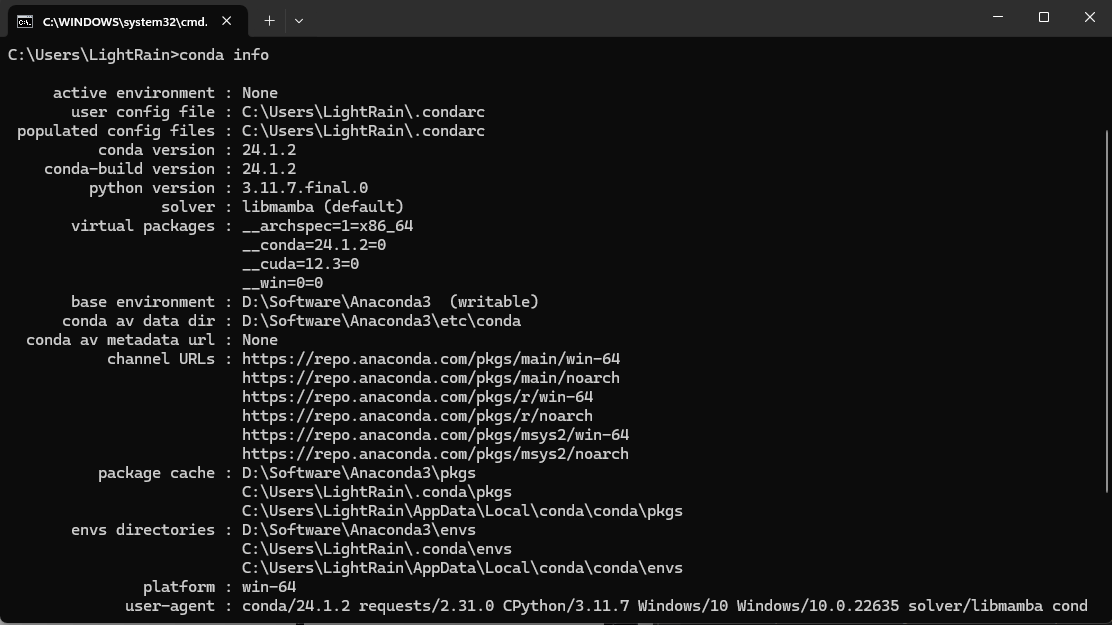Close the cmd.exe terminal tab
This screenshot has width=1112, height=625.
tap(227, 21)
